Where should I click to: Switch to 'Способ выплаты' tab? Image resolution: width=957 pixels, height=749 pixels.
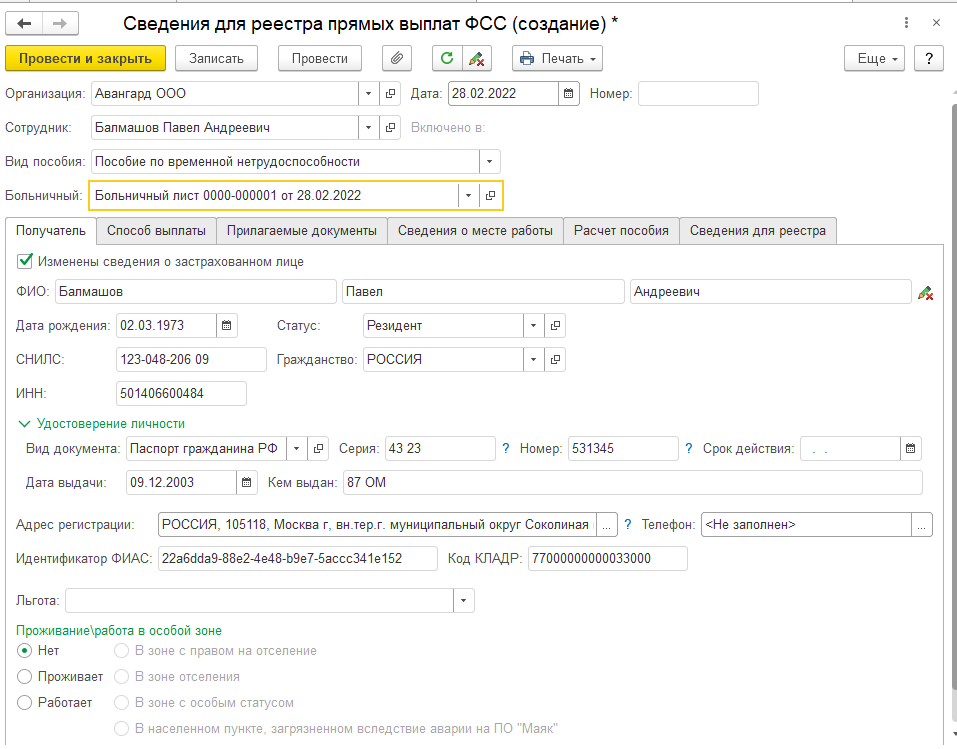[156, 231]
